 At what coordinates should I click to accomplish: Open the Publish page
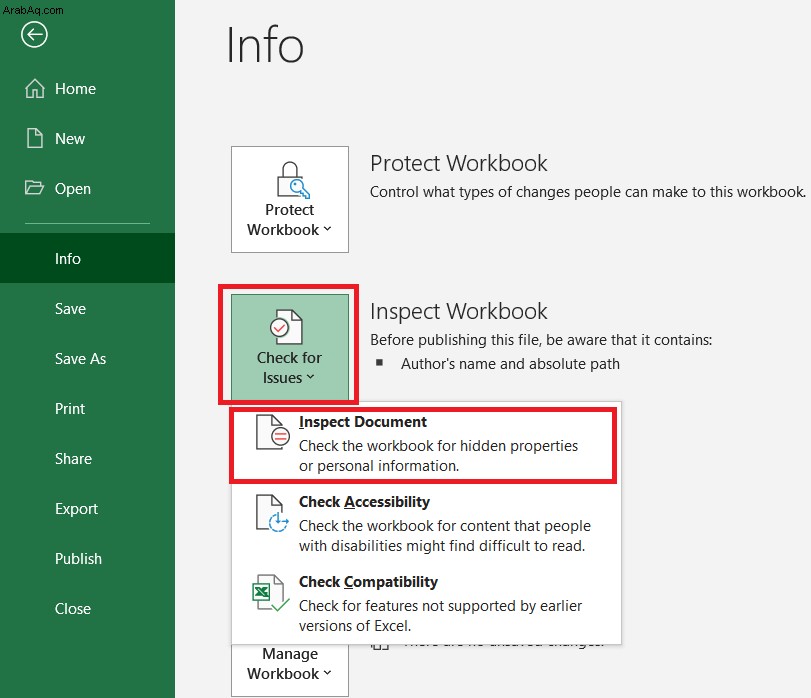click(87, 559)
